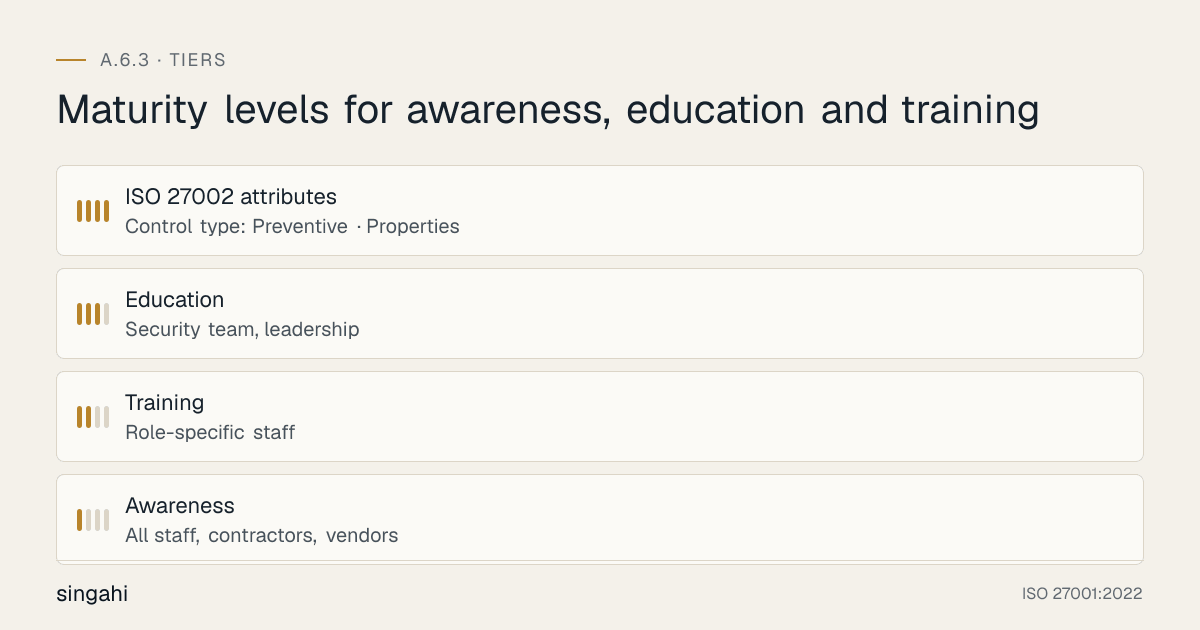This screenshot has height=630, width=1200.
Task: Click the ISO 27001:2022 footer reference
Action: click(1082, 594)
